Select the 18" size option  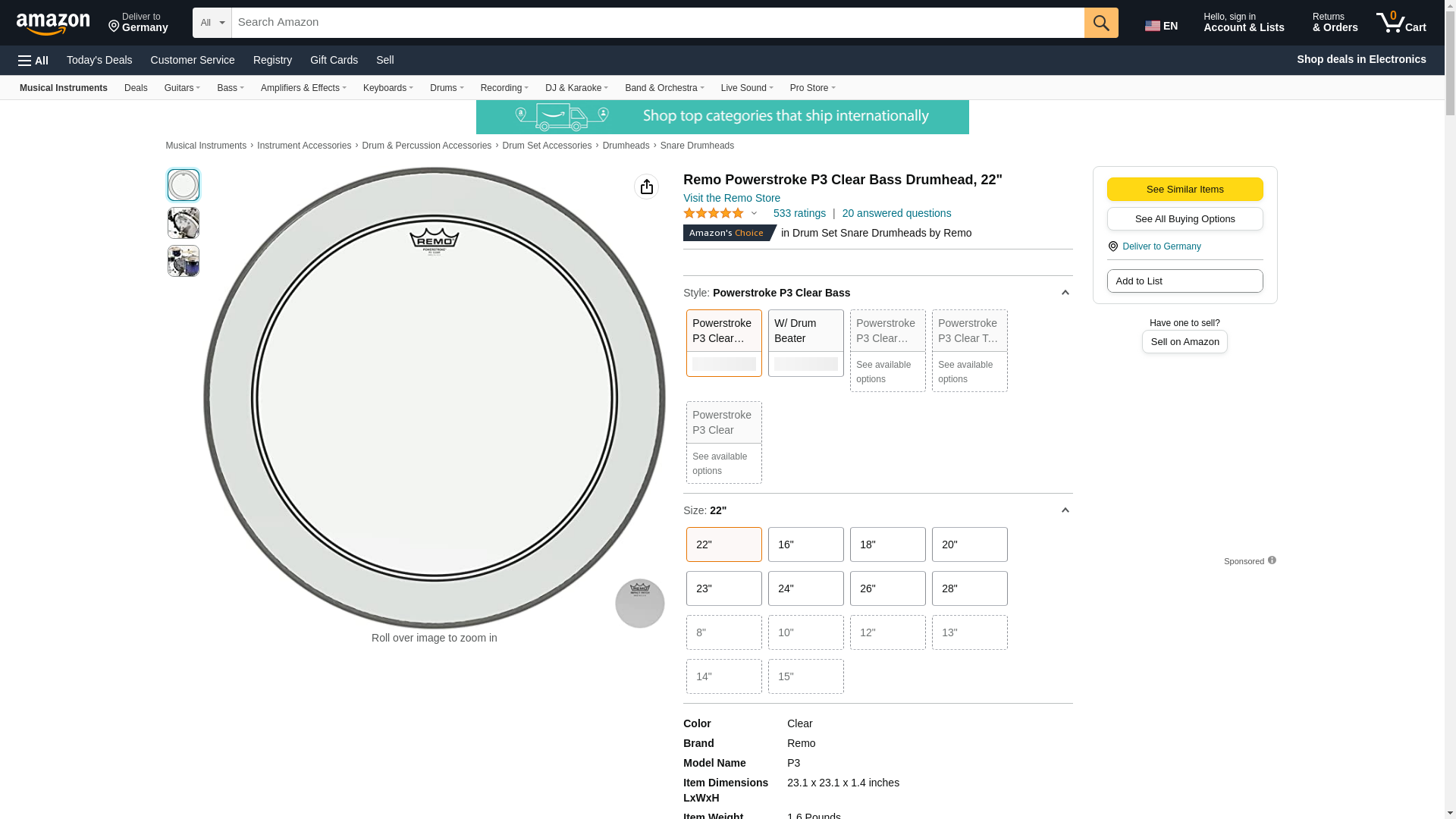tap(887, 544)
